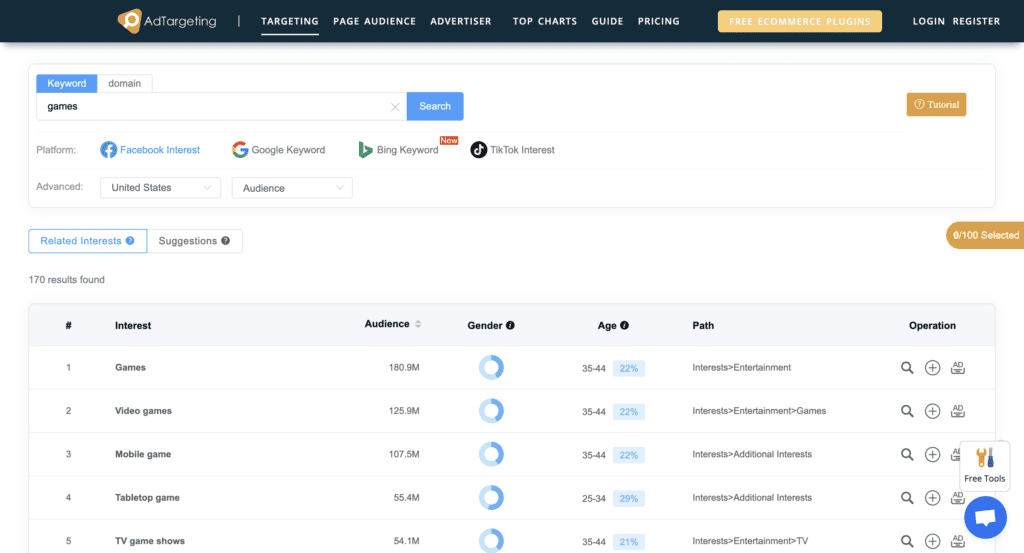
Task: Add Video games with plus icon
Action: [933, 411]
